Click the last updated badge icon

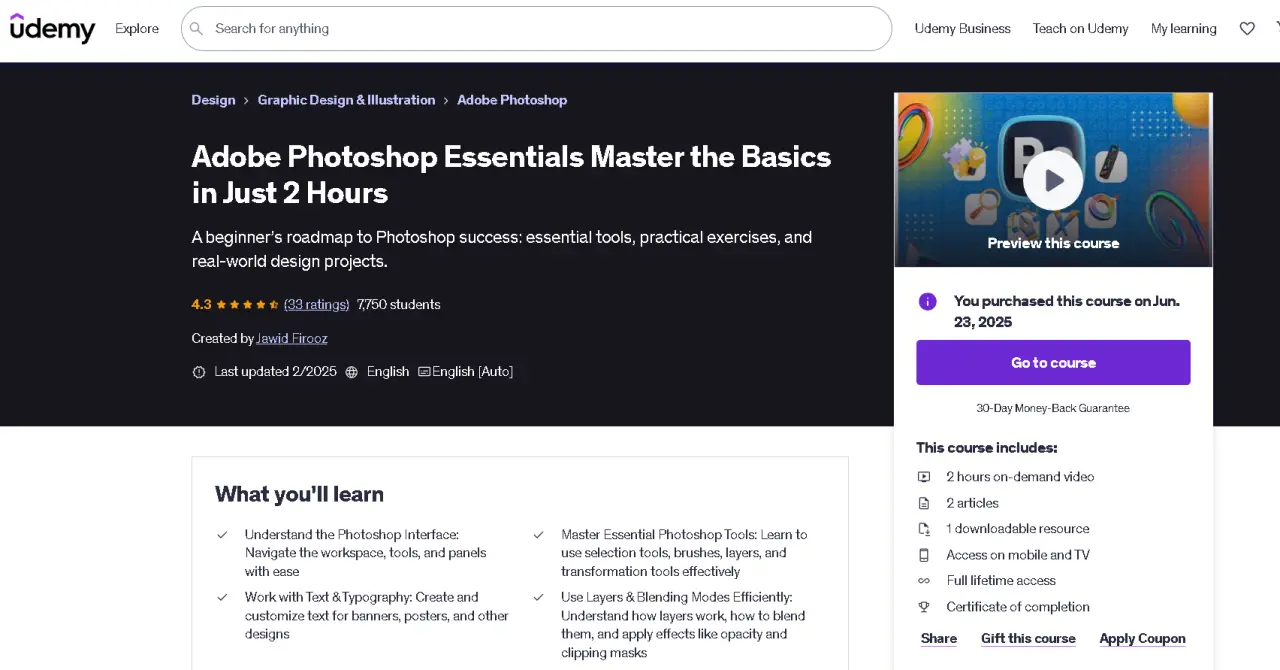click(199, 372)
